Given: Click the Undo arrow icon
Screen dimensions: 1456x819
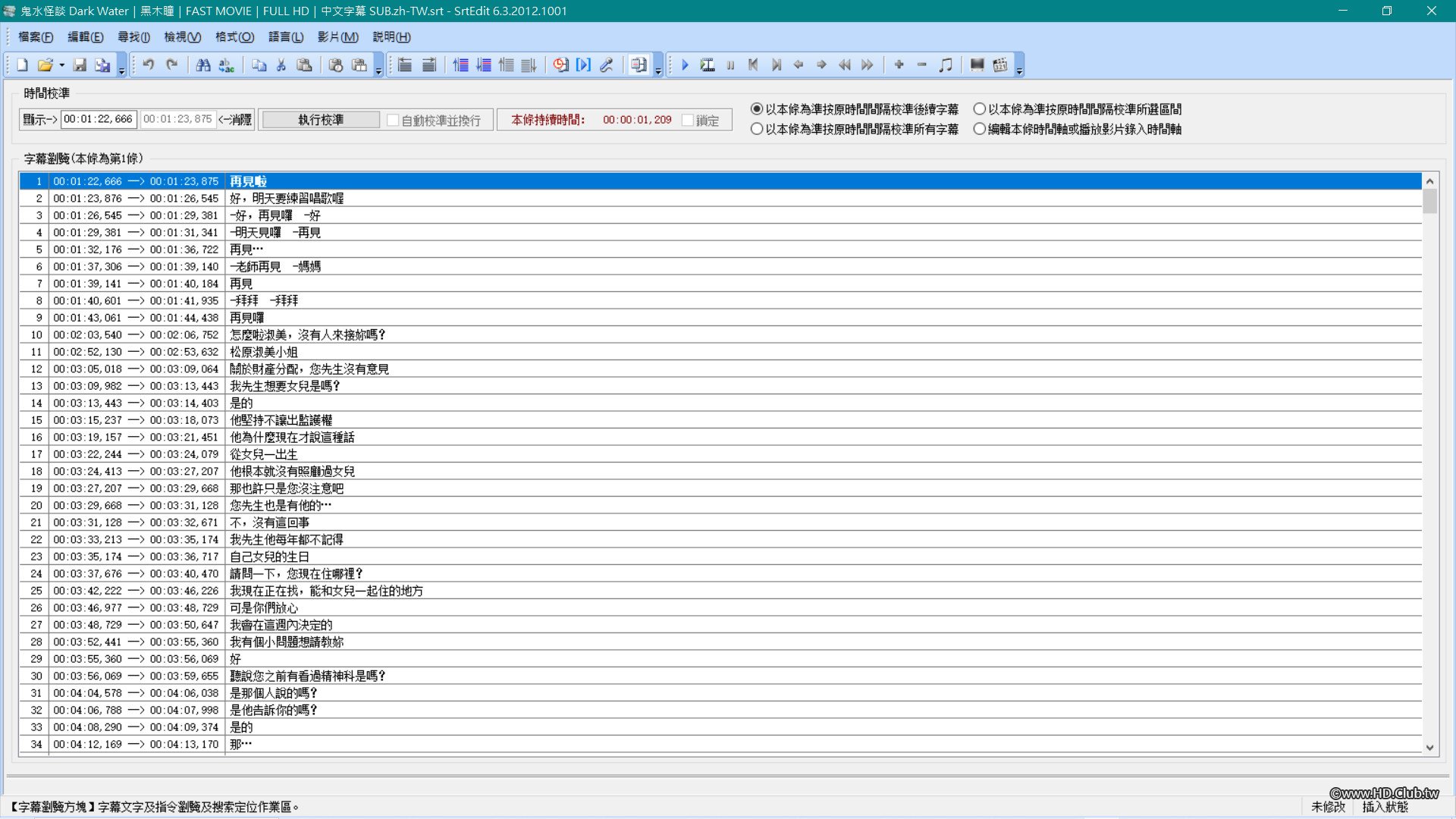Looking at the screenshot, I should coord(149,65).
